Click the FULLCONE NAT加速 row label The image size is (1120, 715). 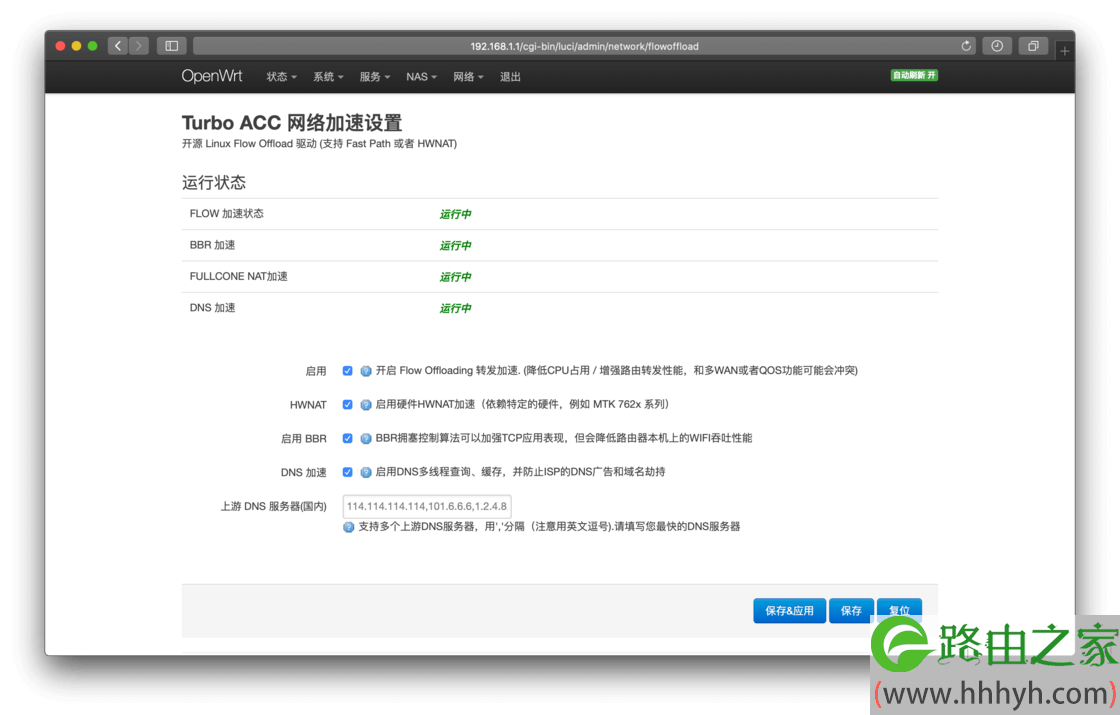(x=239, y=276)
